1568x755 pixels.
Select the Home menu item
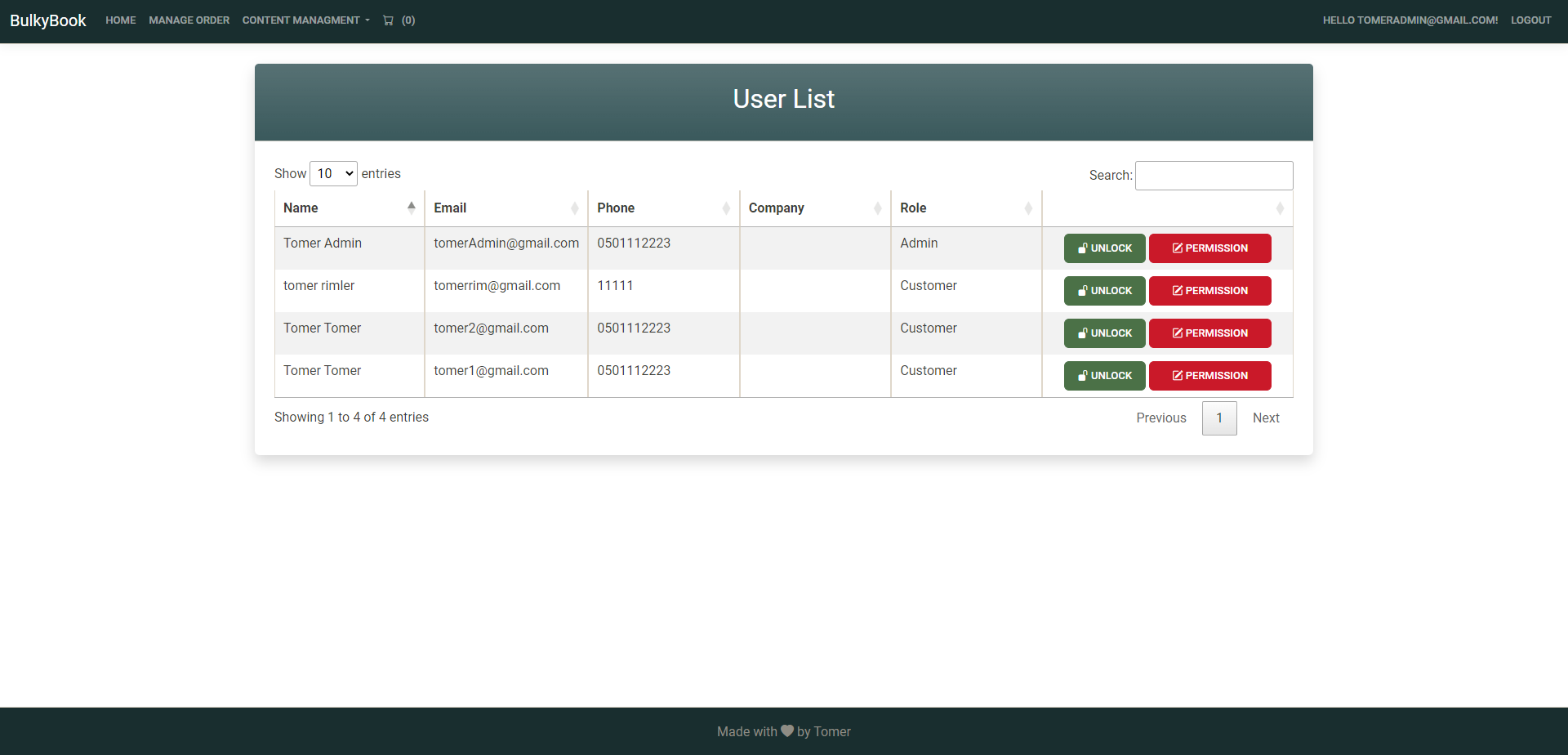click(x=120, y=20)
